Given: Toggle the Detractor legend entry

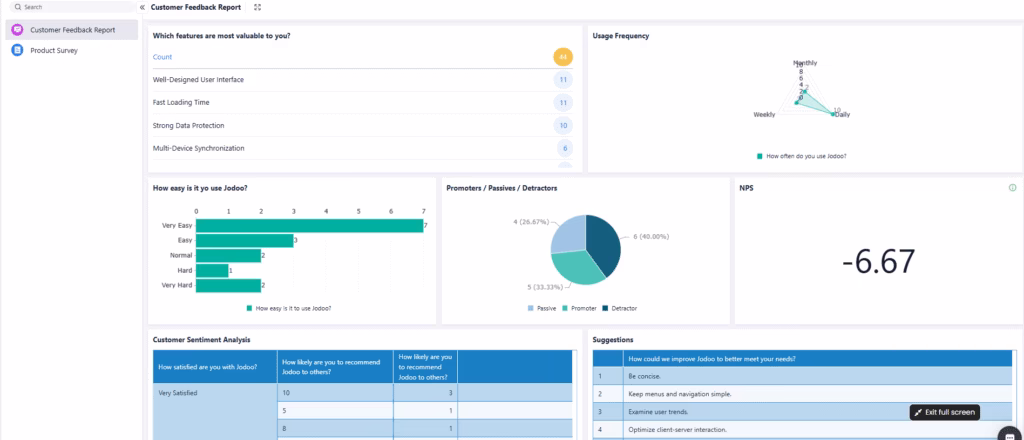Looking at the screenshot, I should [620, 308].
